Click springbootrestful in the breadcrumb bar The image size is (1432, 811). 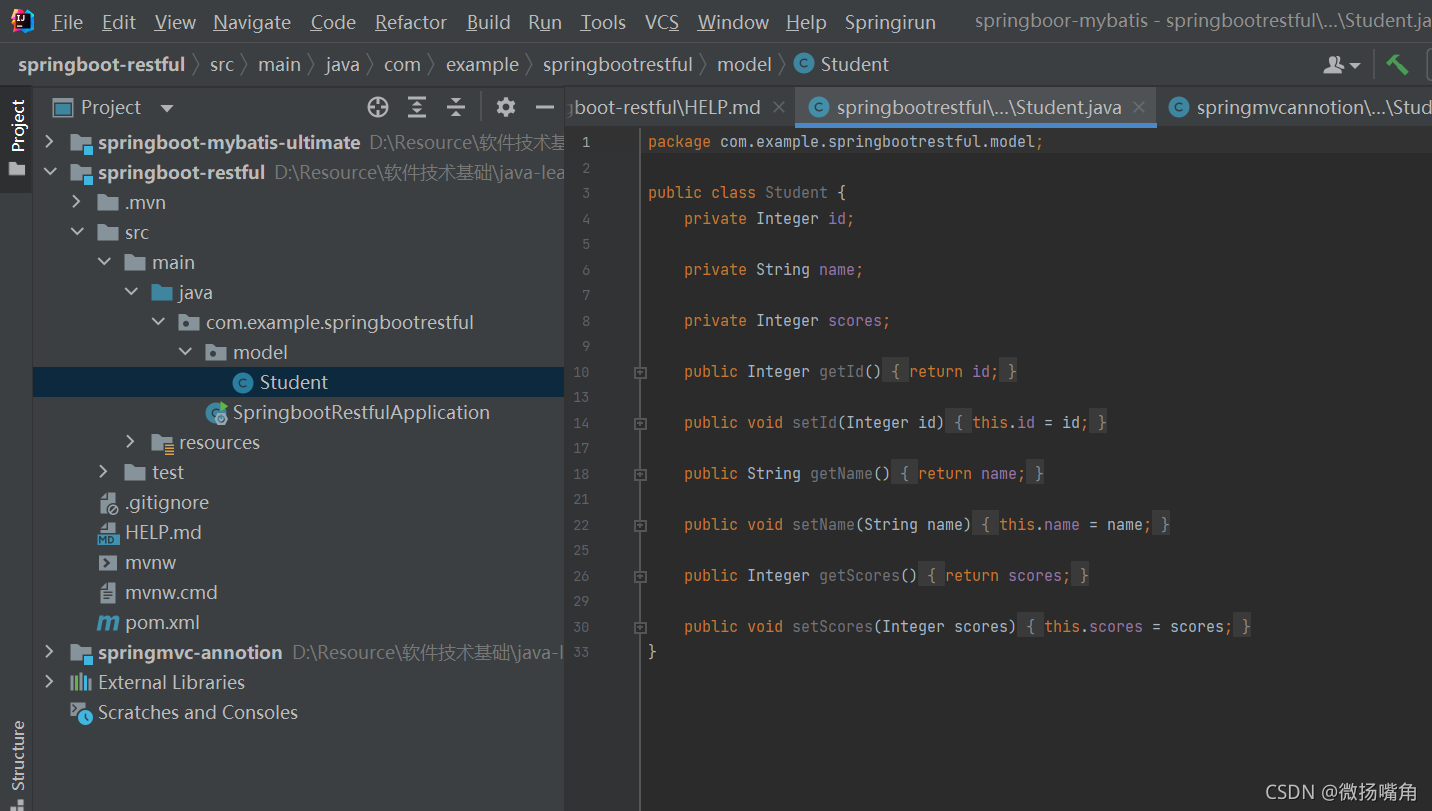617,64
